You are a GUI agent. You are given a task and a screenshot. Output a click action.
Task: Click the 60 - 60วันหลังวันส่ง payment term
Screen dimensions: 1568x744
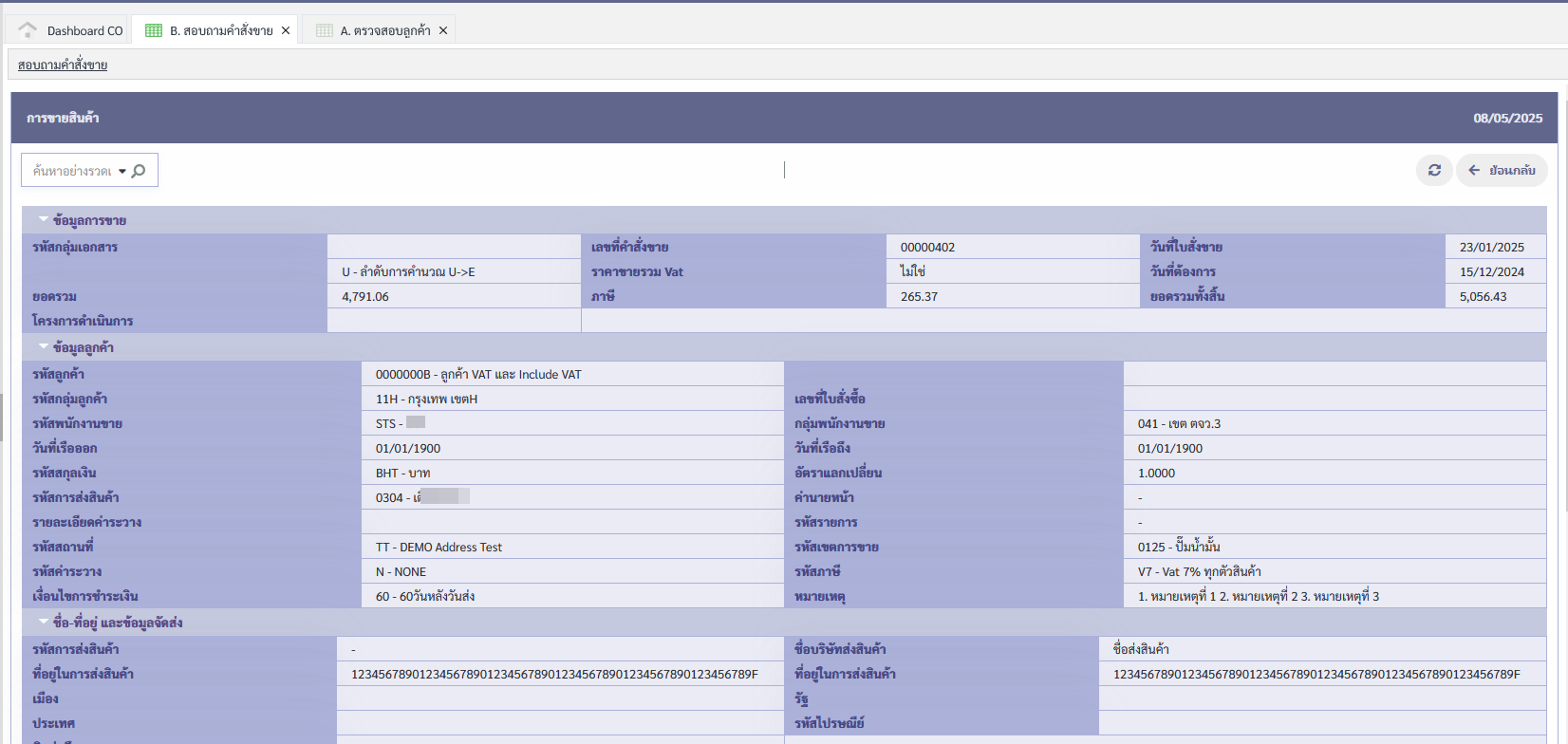[425, 596]
